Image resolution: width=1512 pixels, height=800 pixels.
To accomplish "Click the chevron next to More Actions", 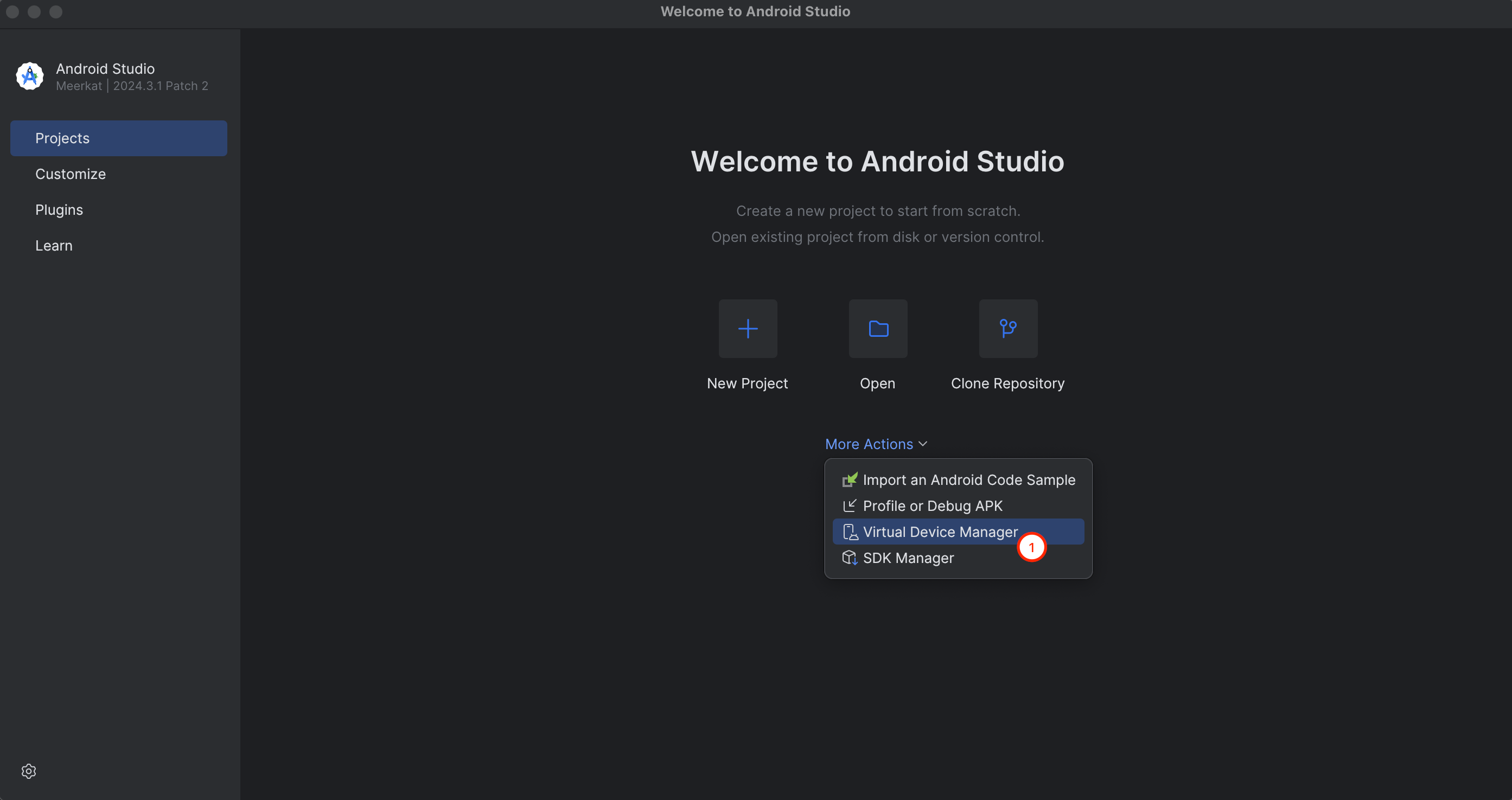I will pyautogui.click(x=923, y=444).
